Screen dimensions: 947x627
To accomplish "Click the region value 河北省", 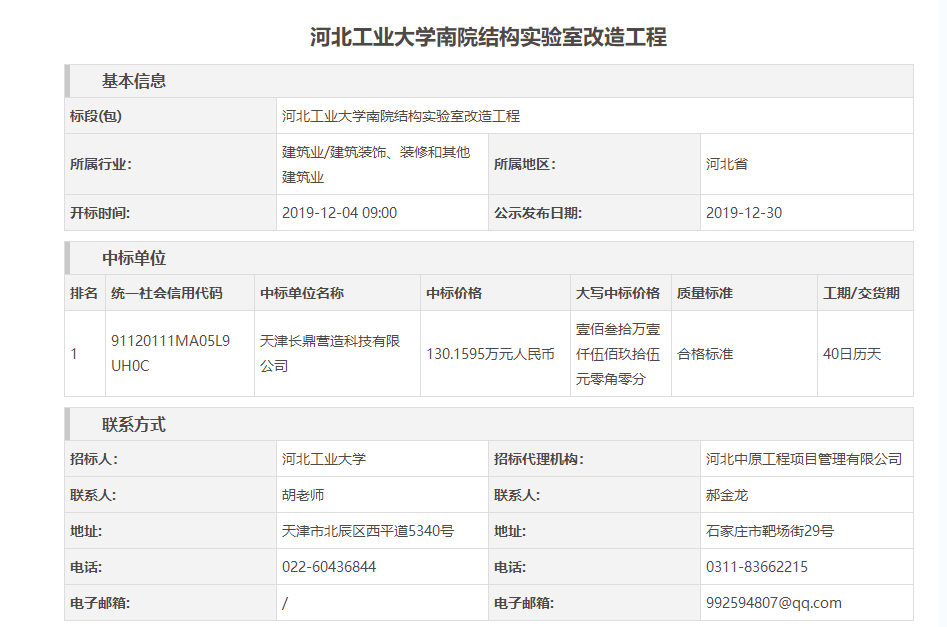I will coord(727,165).
